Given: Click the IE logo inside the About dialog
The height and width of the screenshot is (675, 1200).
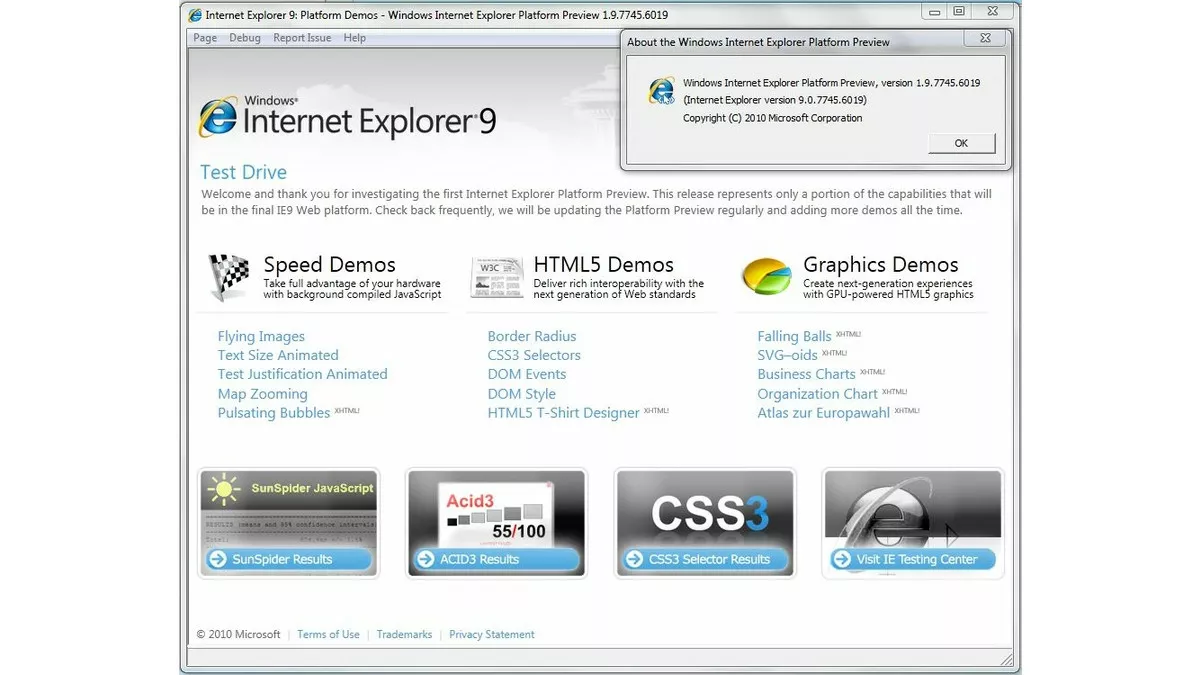Looking at the screenshot, I should pos(662,90).
